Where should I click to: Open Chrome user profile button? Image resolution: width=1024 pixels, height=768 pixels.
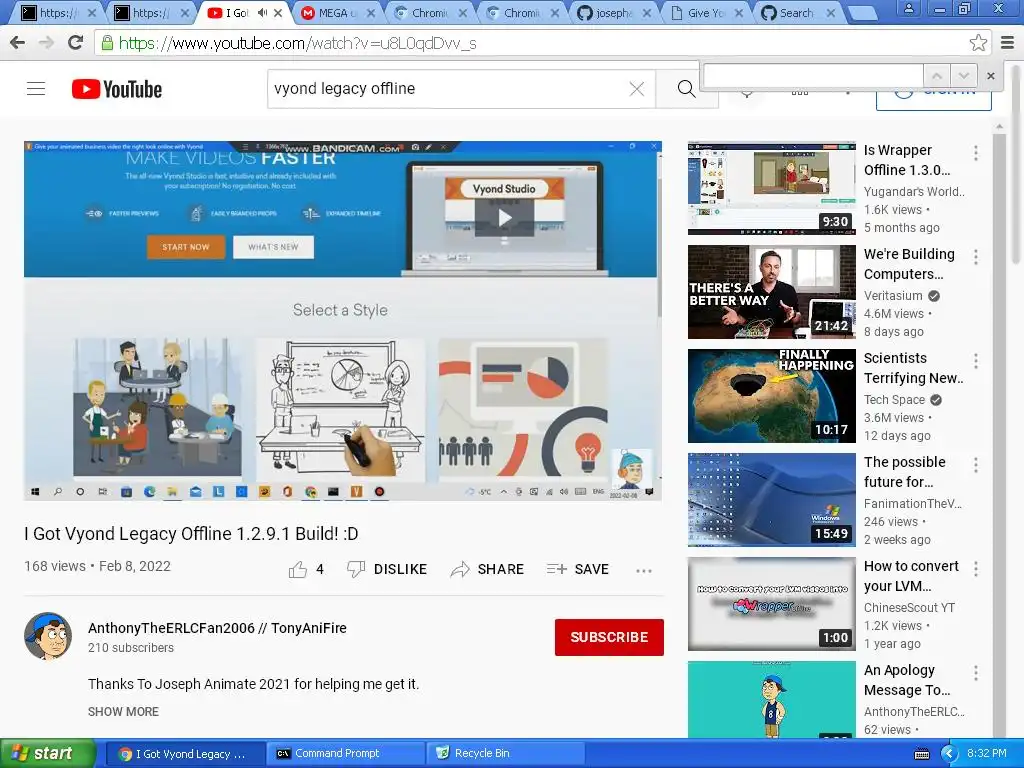click(x=908, y=8)
